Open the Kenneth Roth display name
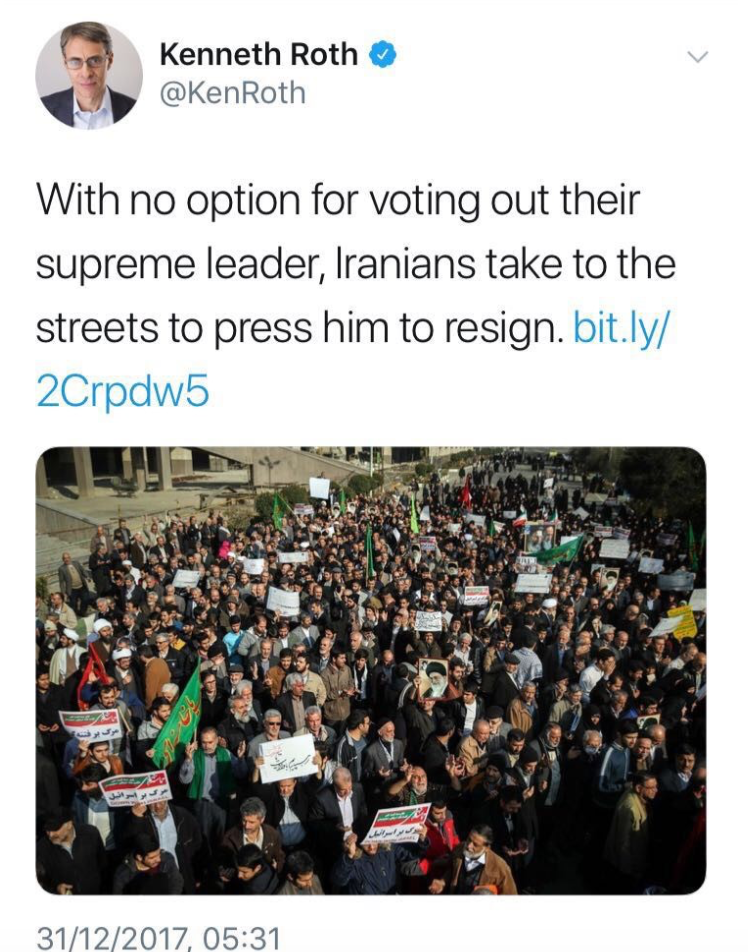 (259, 55)
